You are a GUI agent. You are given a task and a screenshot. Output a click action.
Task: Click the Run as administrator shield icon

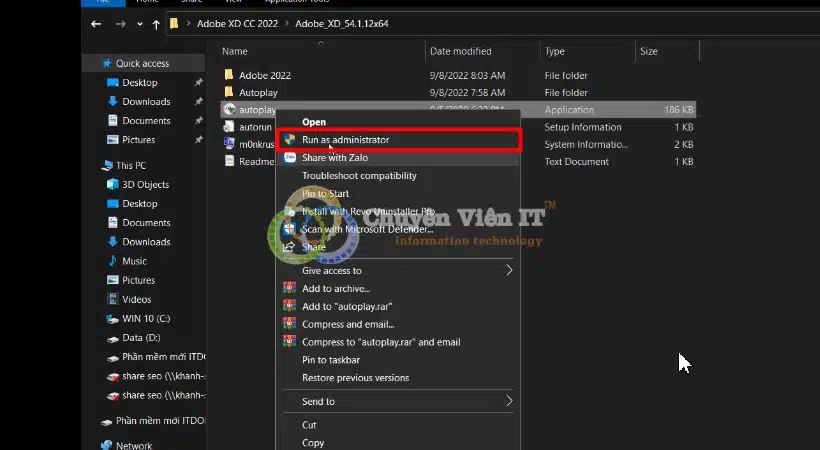click(290, 140)
